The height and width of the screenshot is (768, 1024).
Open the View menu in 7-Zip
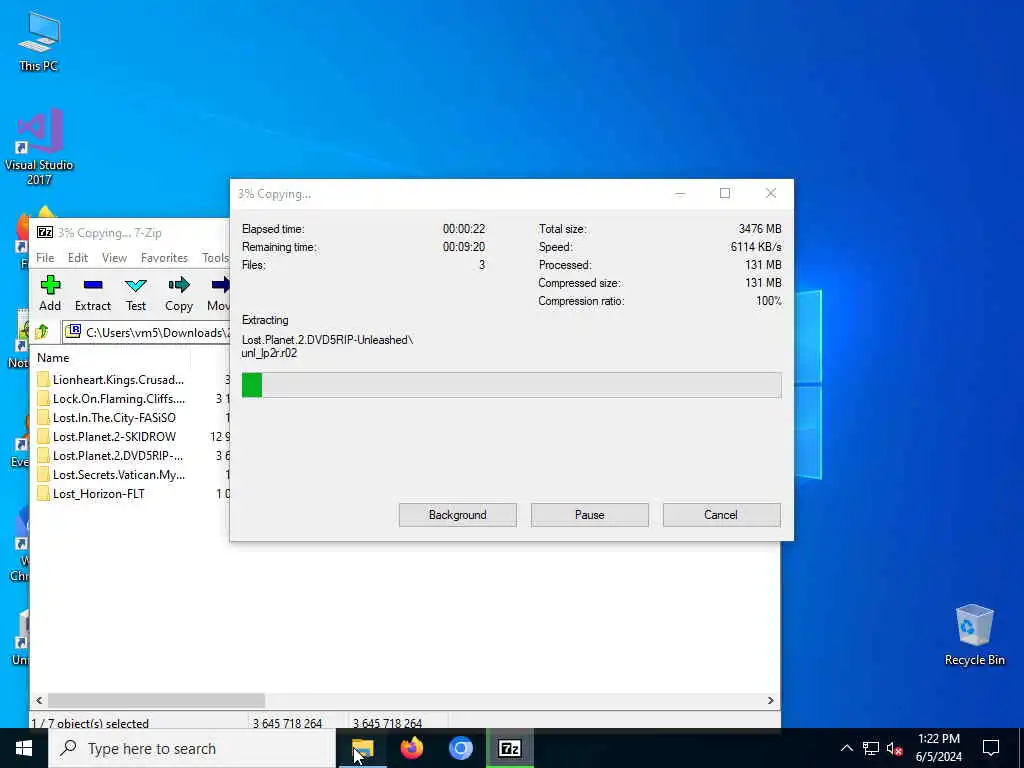[114, 258]
